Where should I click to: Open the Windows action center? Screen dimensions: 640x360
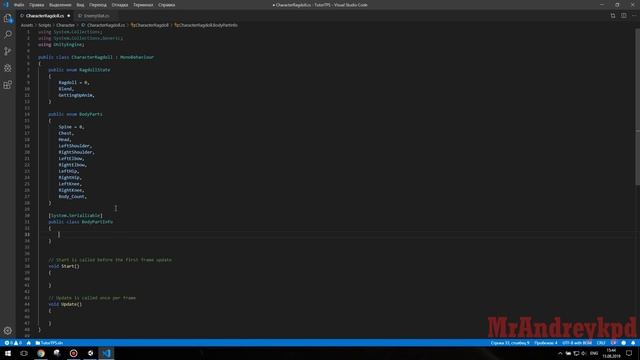(x=629, y=353)
